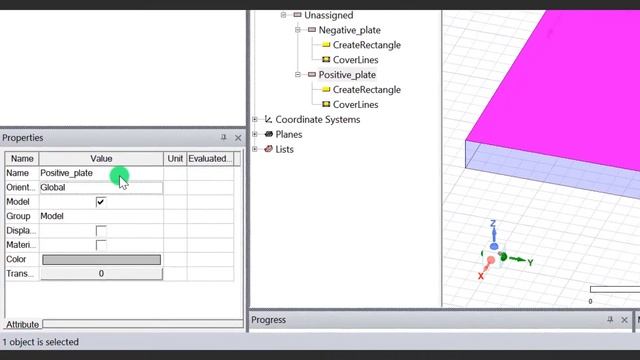Viewport: 640px width, 360px height.
Task: Click the Name column header
Action: pyautogui.click(x=22, y=158)
